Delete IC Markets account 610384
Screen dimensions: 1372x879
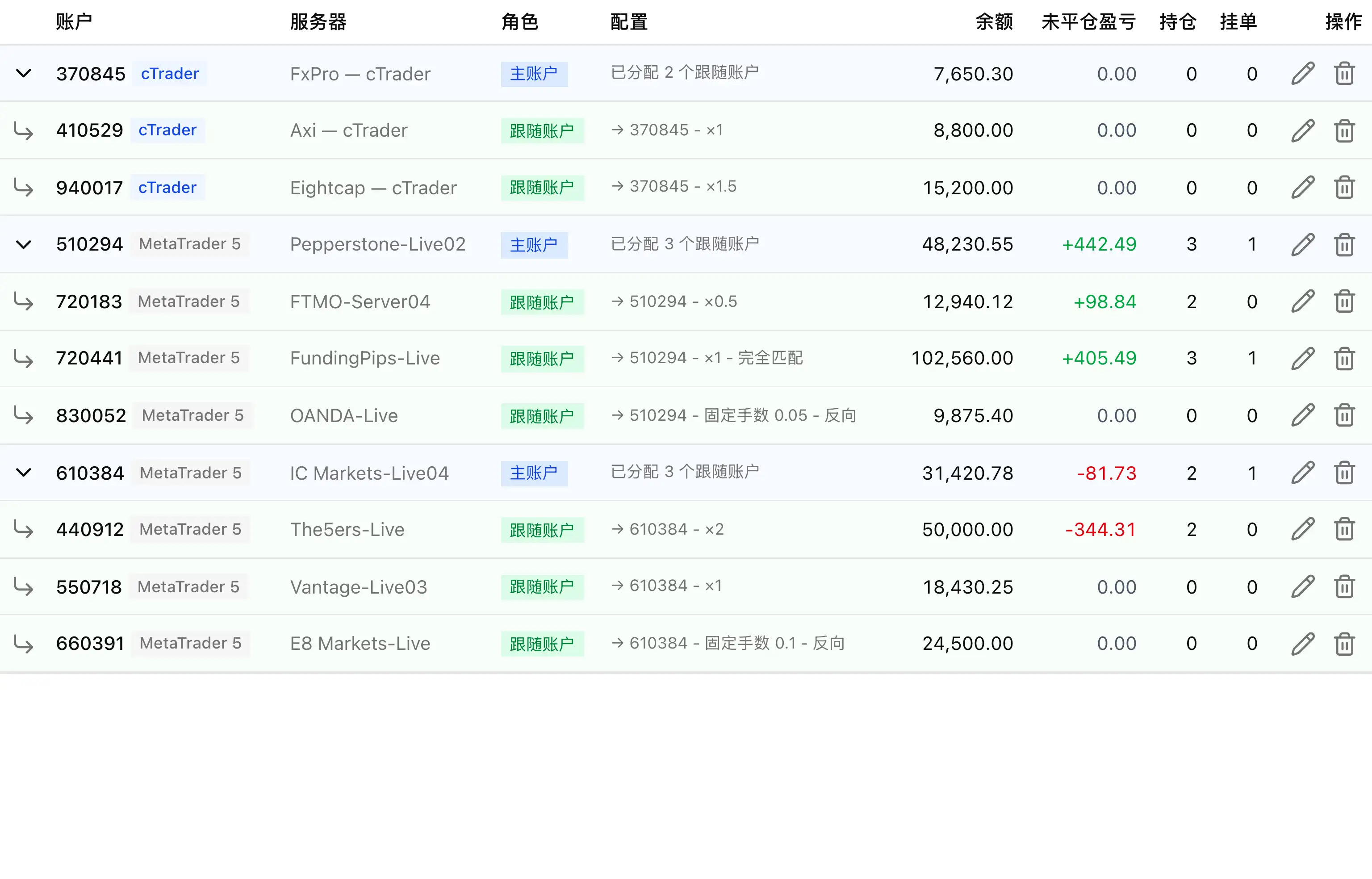pyautogui.click(x=1345, y=473)
